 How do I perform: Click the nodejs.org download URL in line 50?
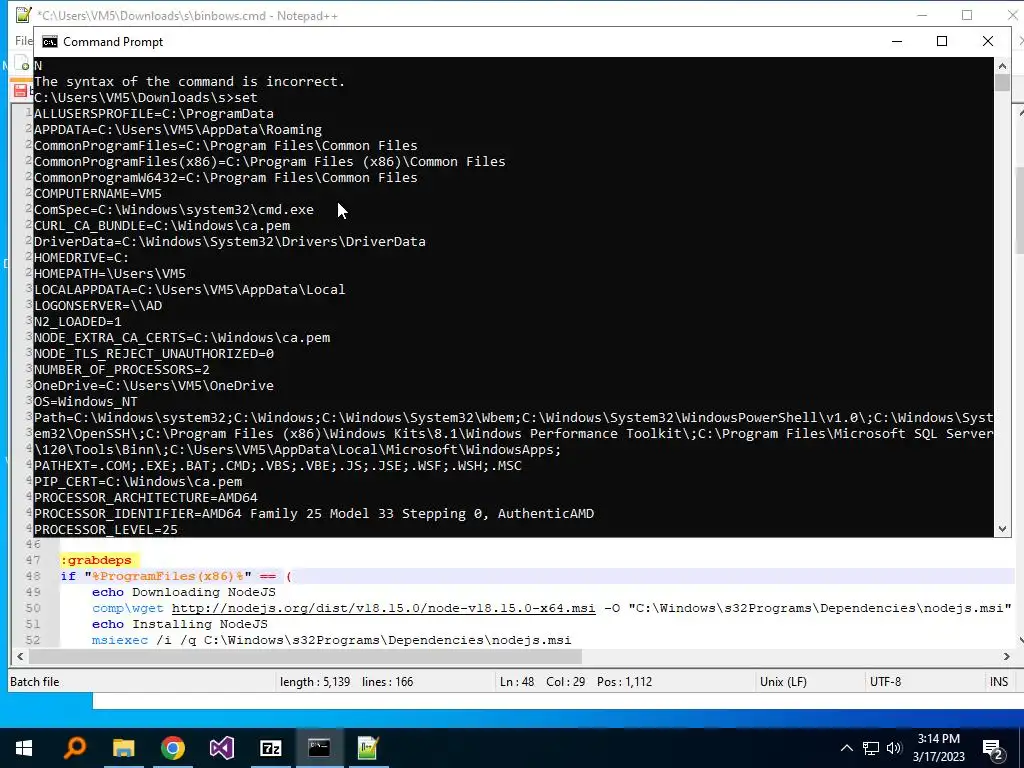click(x=383, y=608)
